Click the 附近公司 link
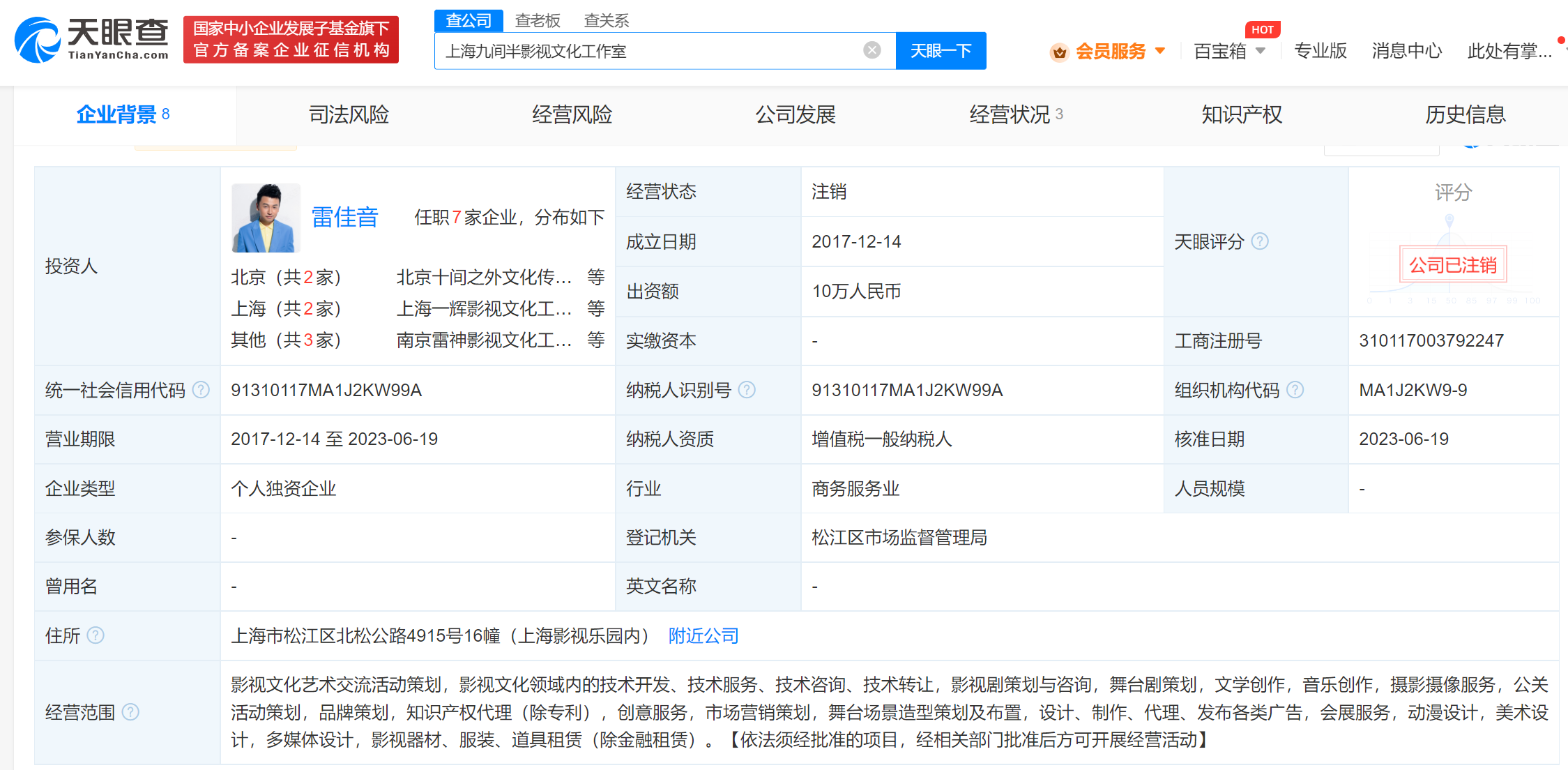This screenshot has height=770, width=1568. pyautogui.click(x=703, y=635)
